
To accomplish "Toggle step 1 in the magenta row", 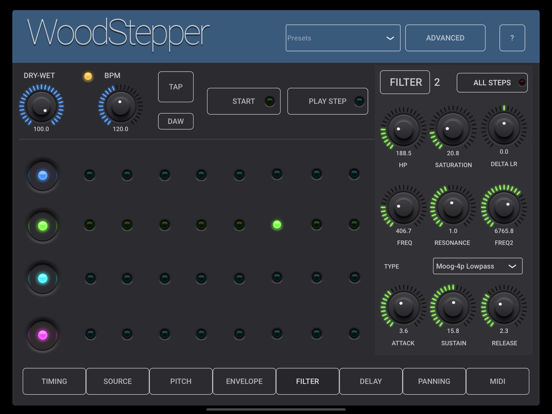I will tap(90, 334).
